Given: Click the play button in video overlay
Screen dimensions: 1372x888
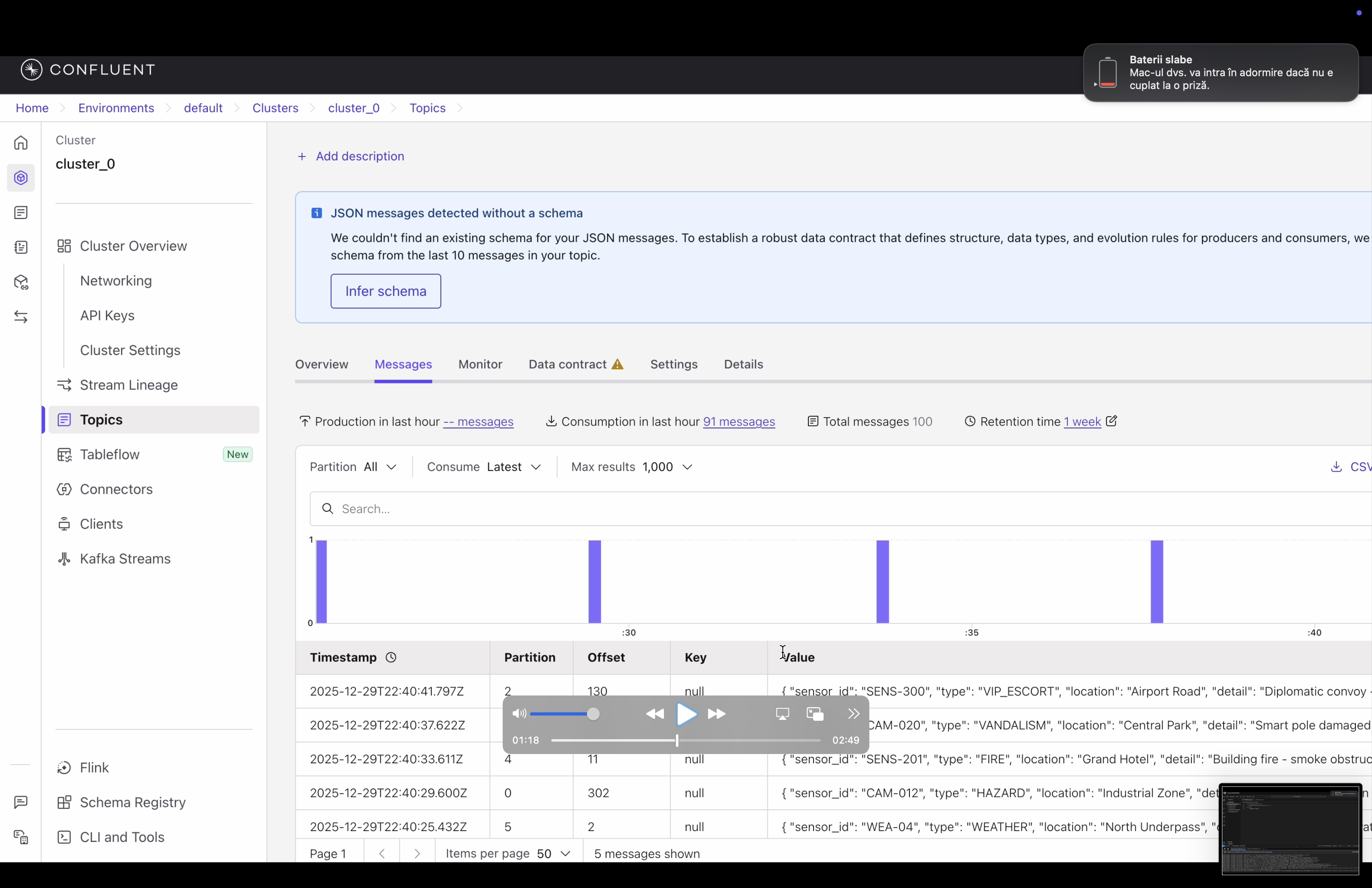Looking at the screenshot, I should 686,714.
